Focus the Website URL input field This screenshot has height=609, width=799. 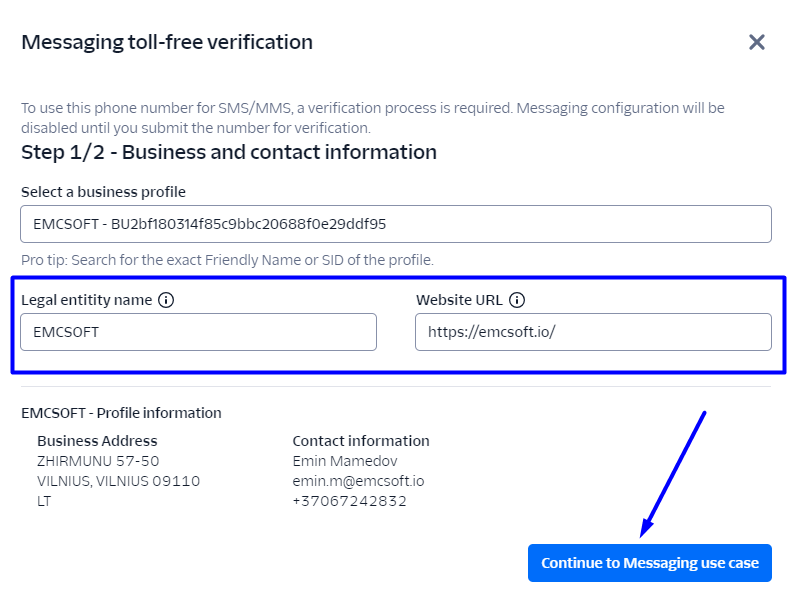[x=593, y=332]
